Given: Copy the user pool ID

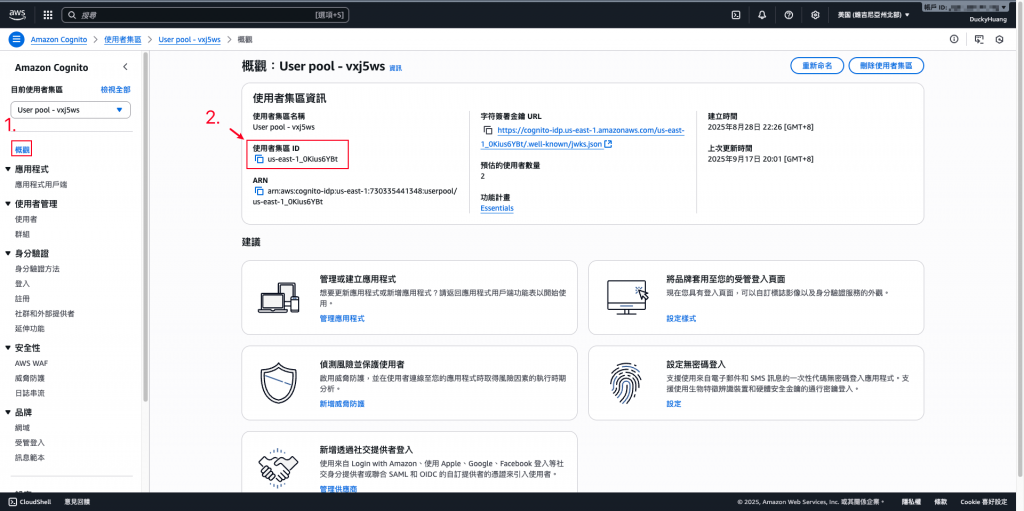Looking at the screenshot, I should coord(259,159).
